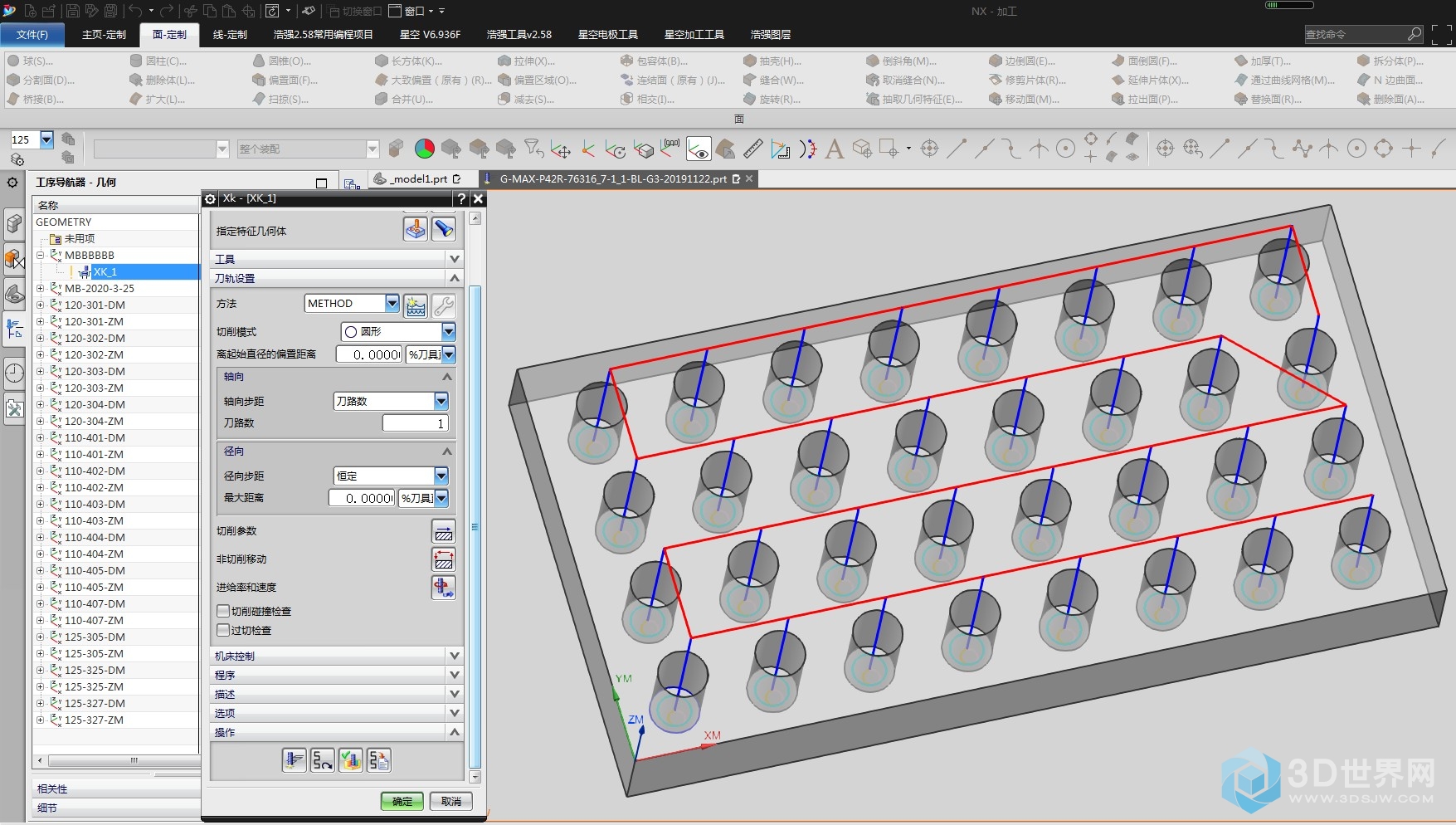
Task: Click the specify feature geometry icon
Action: pyautogui.click(x=415, y=229)
